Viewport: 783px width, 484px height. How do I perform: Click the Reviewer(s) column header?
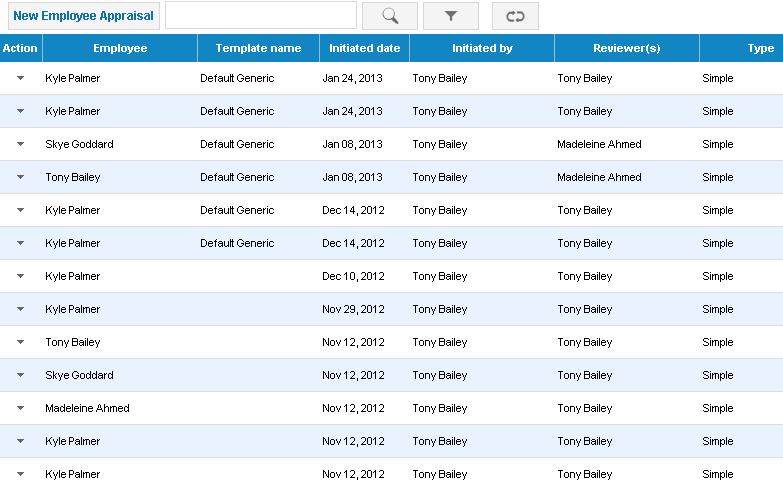(x=627, y=48)
